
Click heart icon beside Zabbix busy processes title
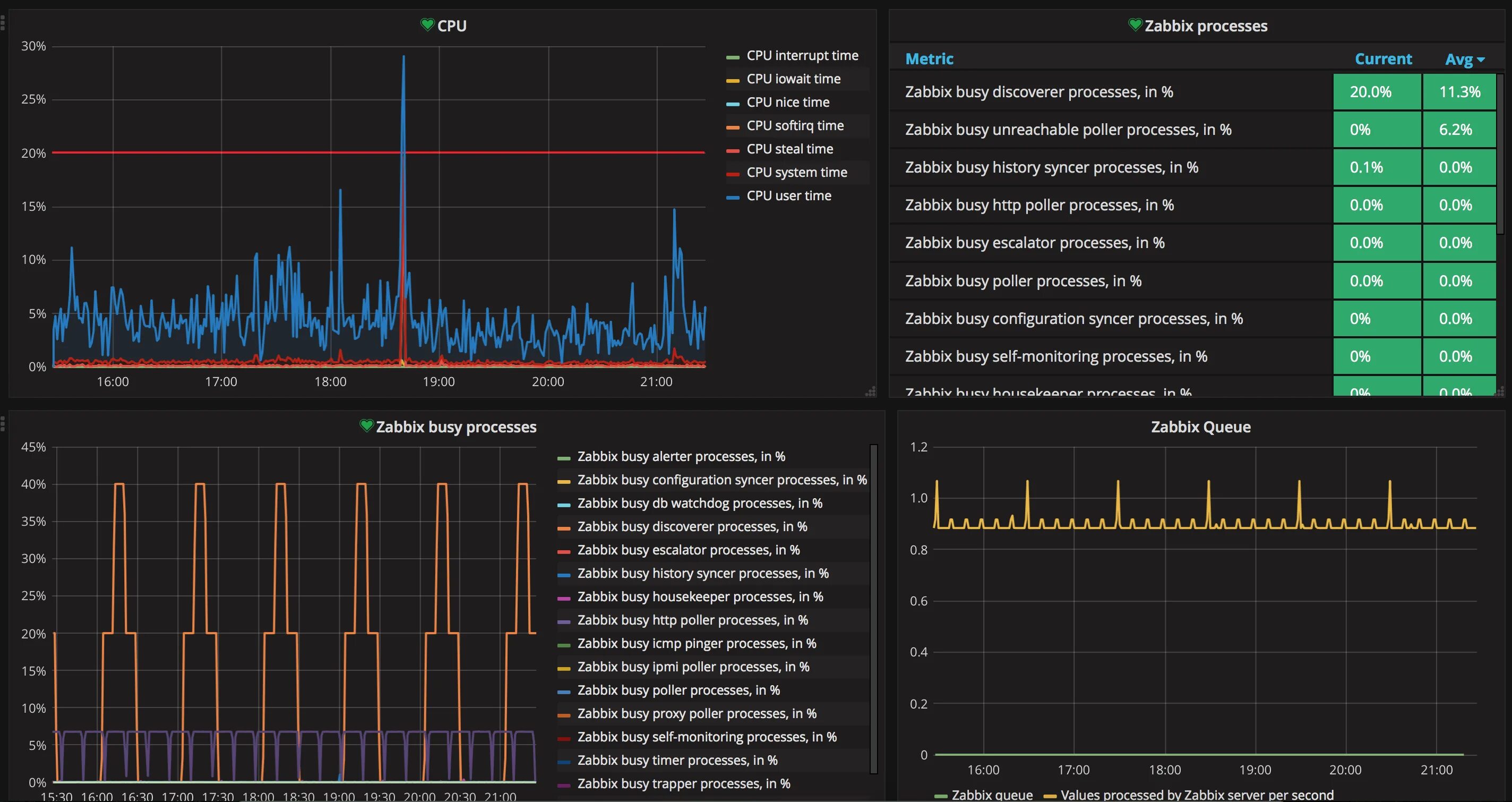(366, 425)
